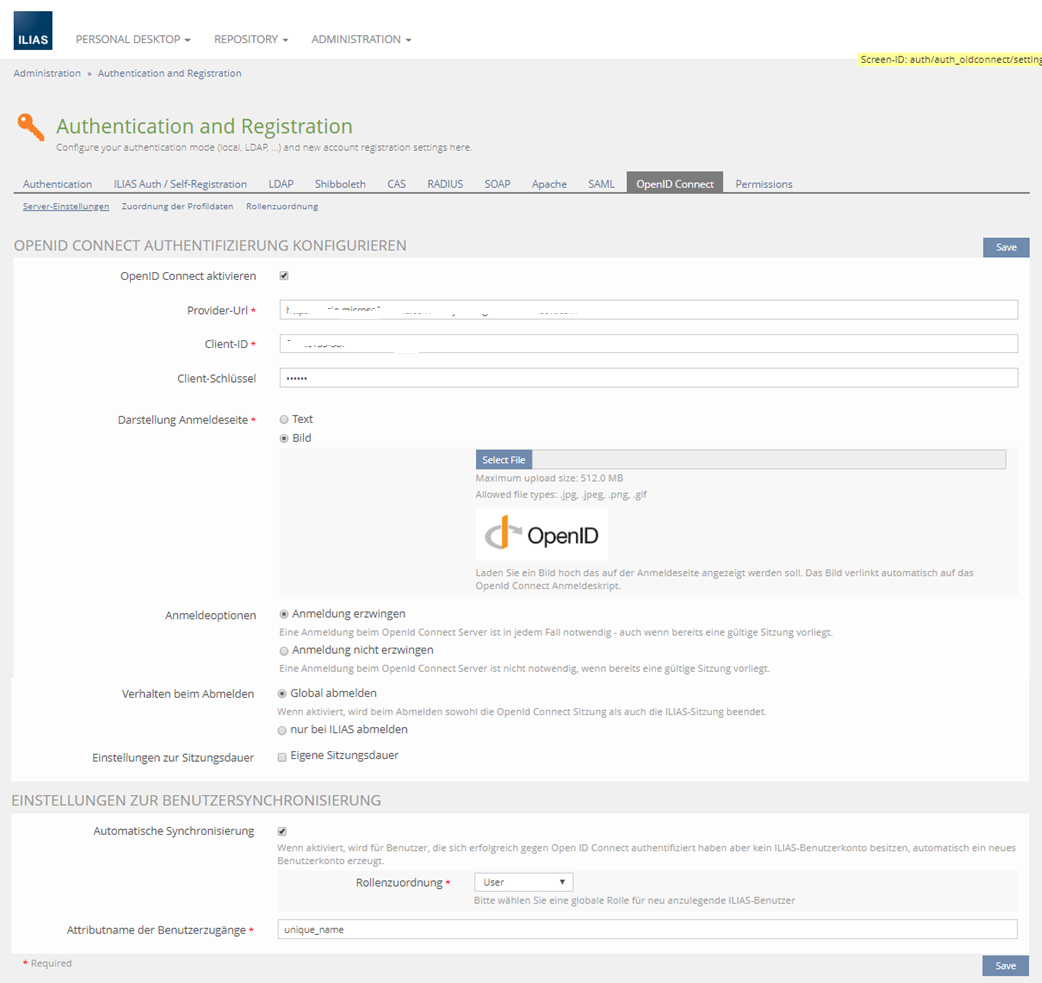Open the Personal Desktop dropdown menu
The width and height of the screenshot is (1042, 983).
tap(133, 39)
